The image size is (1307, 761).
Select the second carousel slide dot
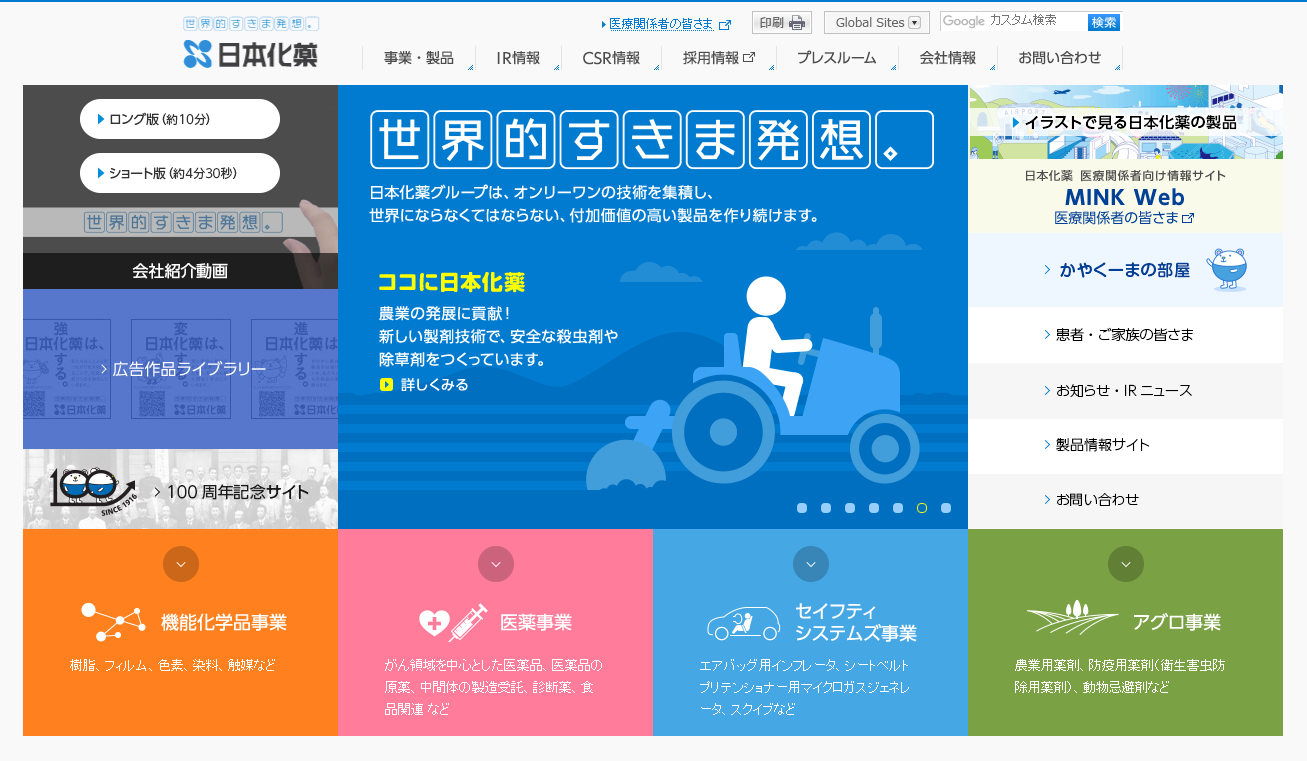tap(826, 508)
